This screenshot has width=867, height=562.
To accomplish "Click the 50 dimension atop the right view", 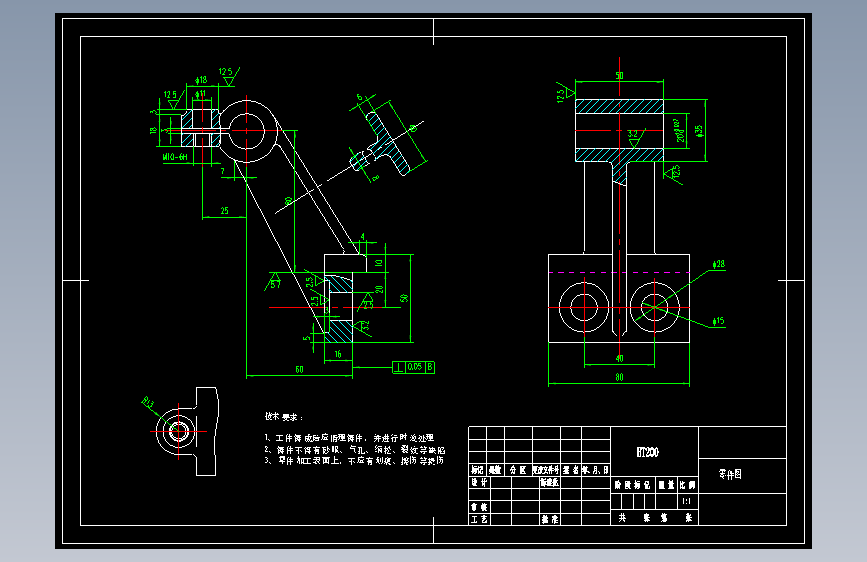I will tap(619, 75).
